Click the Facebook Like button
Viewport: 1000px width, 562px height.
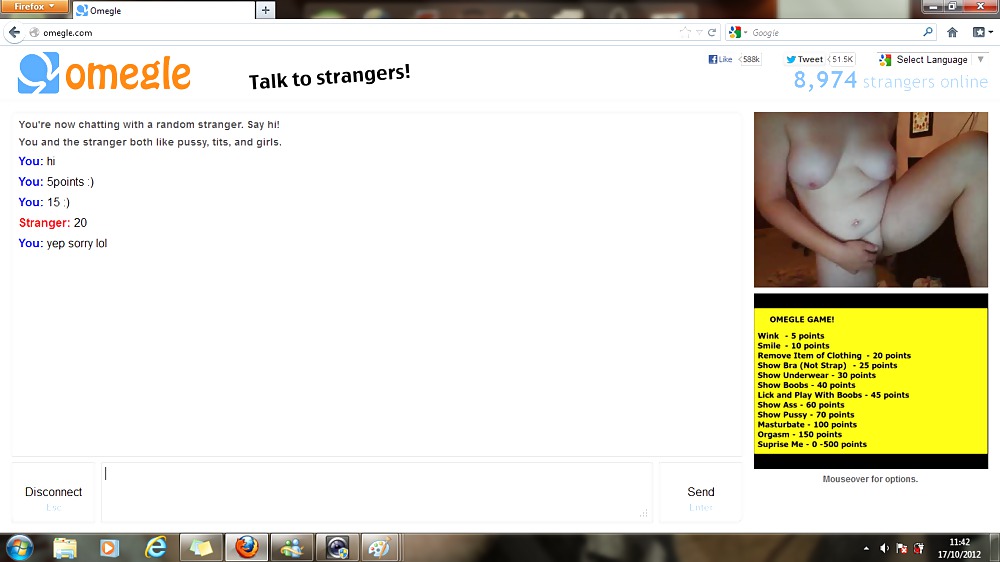[721, 59]
